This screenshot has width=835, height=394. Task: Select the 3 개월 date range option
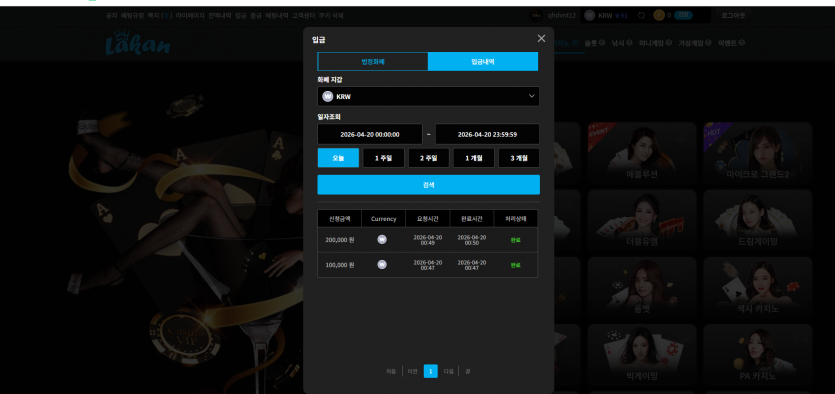point(519,158)
